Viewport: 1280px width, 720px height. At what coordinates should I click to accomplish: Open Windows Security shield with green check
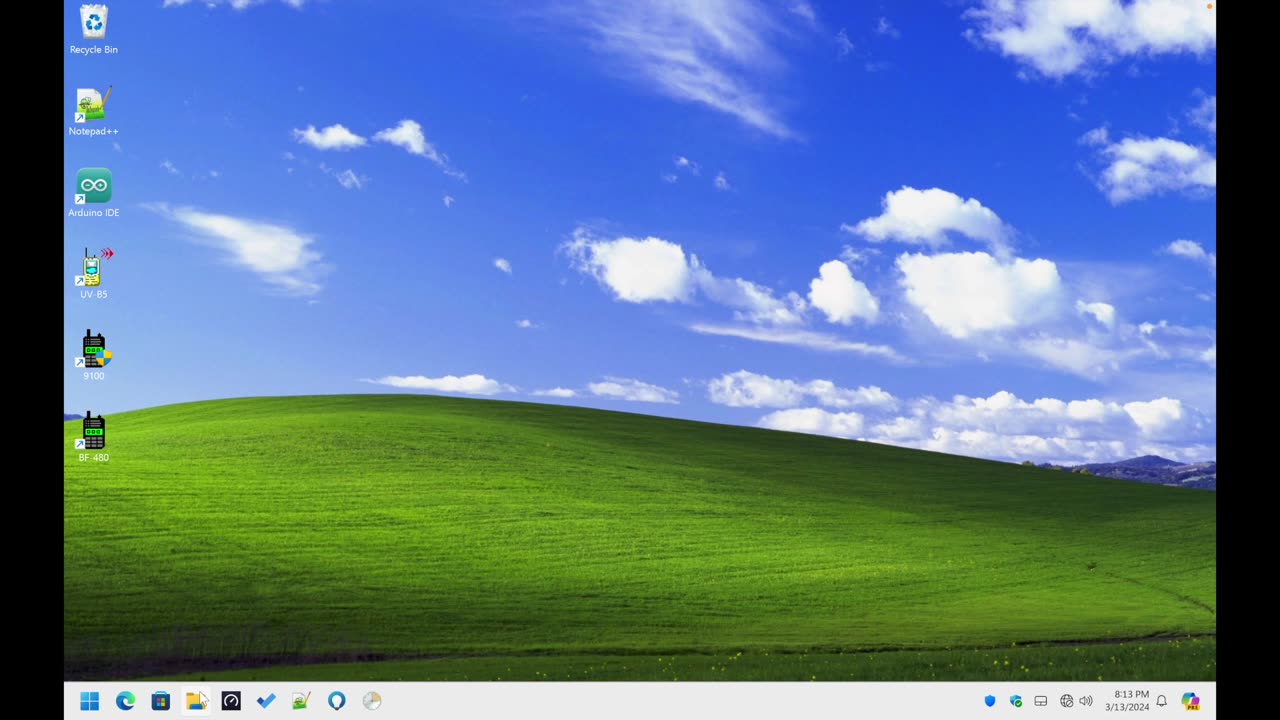click(1016, 701)
